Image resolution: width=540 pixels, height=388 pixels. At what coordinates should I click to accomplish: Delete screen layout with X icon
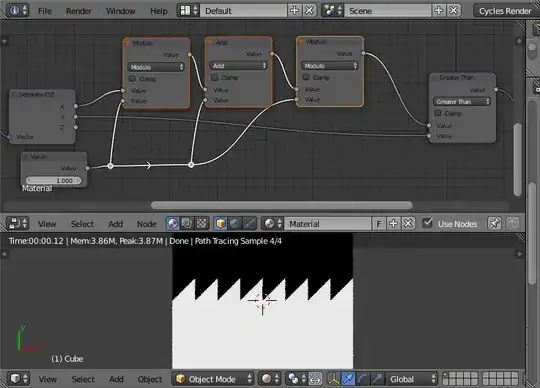click(x=309, y=11)
